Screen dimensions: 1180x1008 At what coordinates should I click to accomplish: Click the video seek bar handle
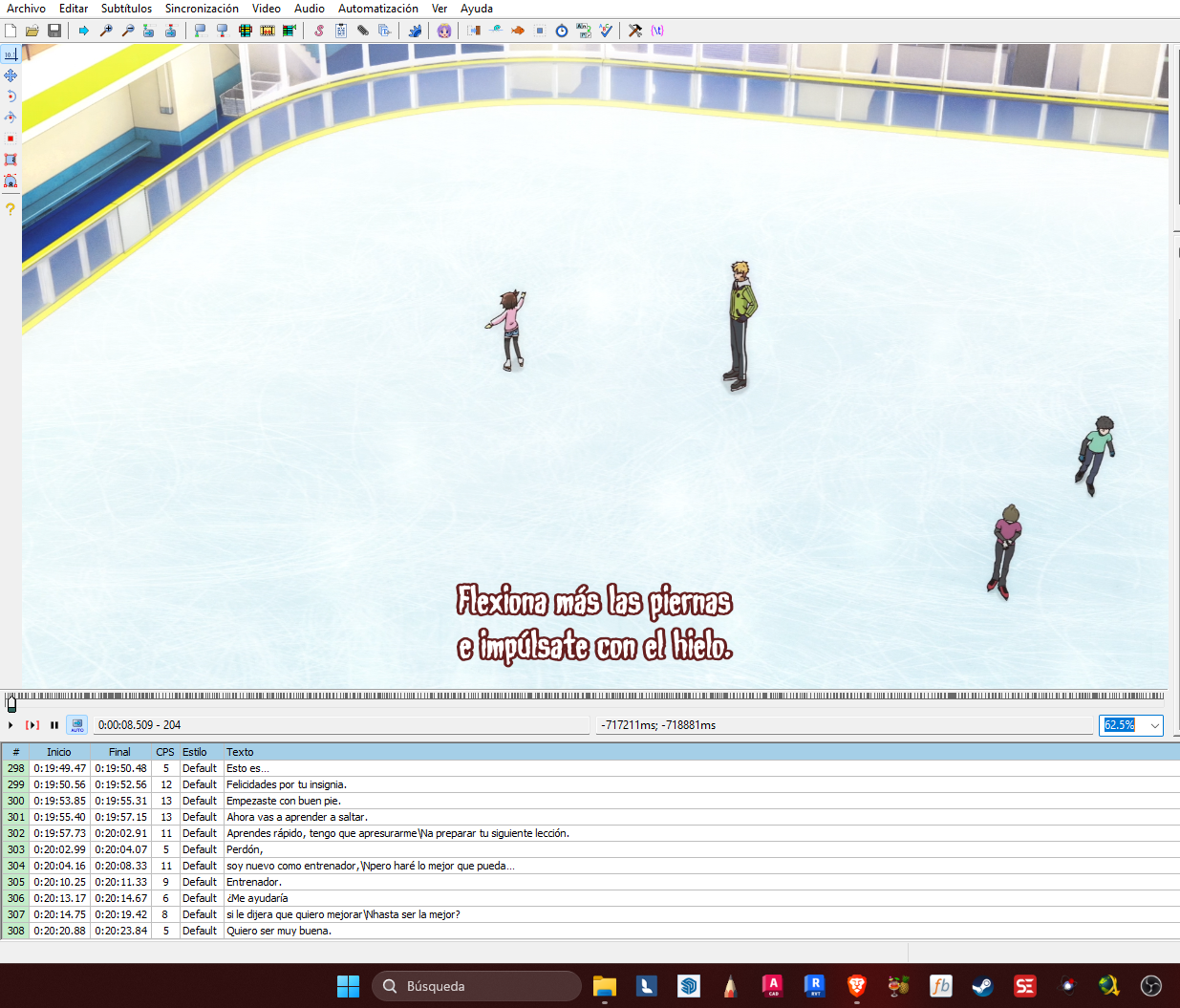pos(11,704)
